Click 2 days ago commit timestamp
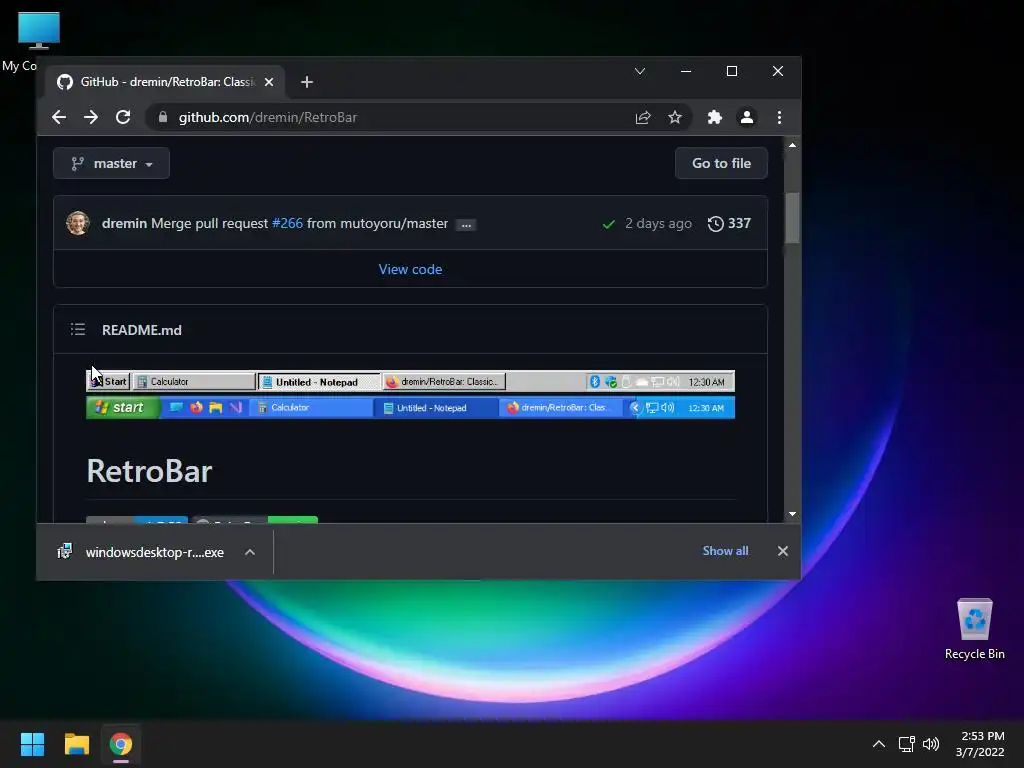This screenshot has height=768, width=1024. click(x=658, y=223)
